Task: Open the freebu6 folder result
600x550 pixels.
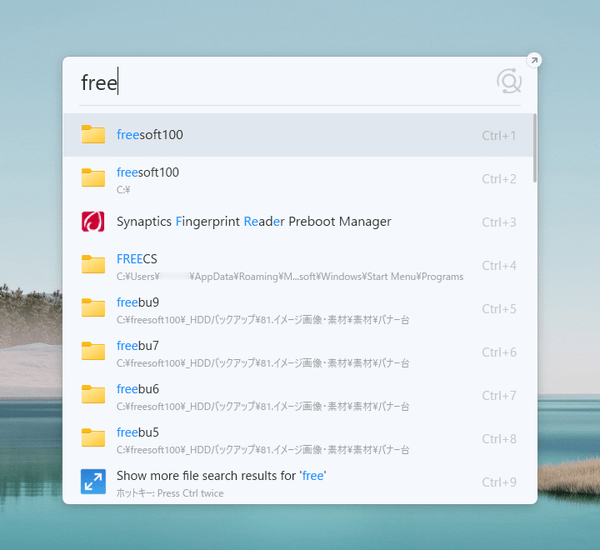Action: click(x=298, y=395)
